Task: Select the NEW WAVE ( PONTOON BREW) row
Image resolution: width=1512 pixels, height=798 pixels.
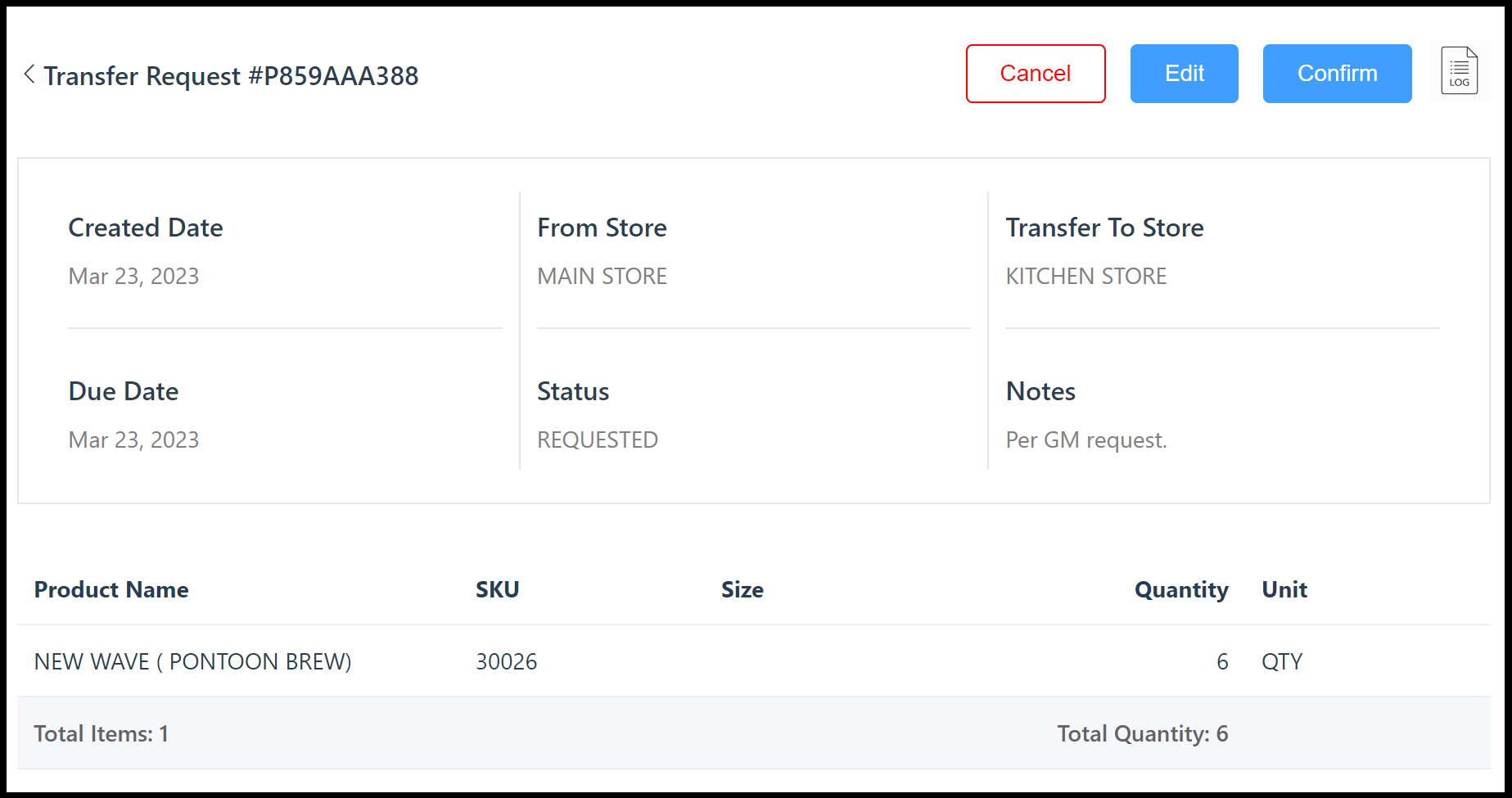Action: point(192,661)
